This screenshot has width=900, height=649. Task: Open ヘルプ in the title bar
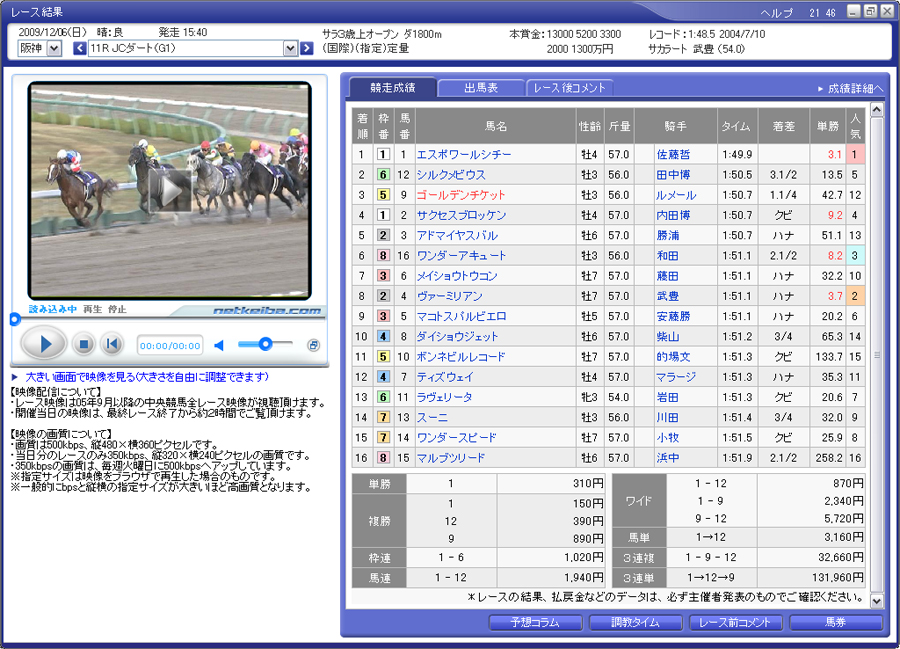(x=777, y=13)
